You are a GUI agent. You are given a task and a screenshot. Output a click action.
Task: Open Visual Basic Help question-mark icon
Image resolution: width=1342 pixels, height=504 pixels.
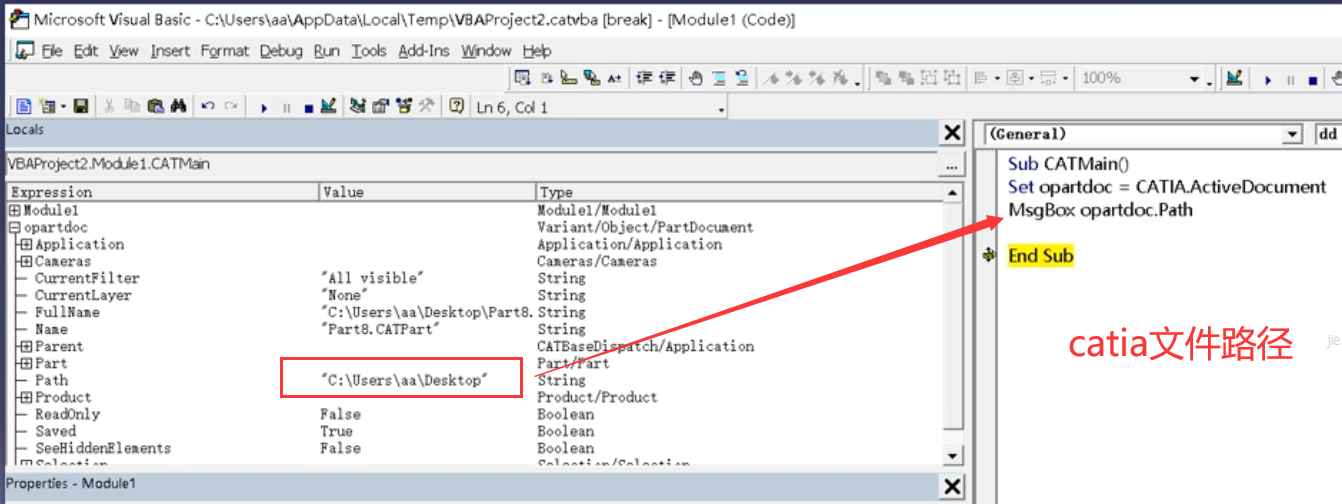pyautogui.click(x=456, y=106)
